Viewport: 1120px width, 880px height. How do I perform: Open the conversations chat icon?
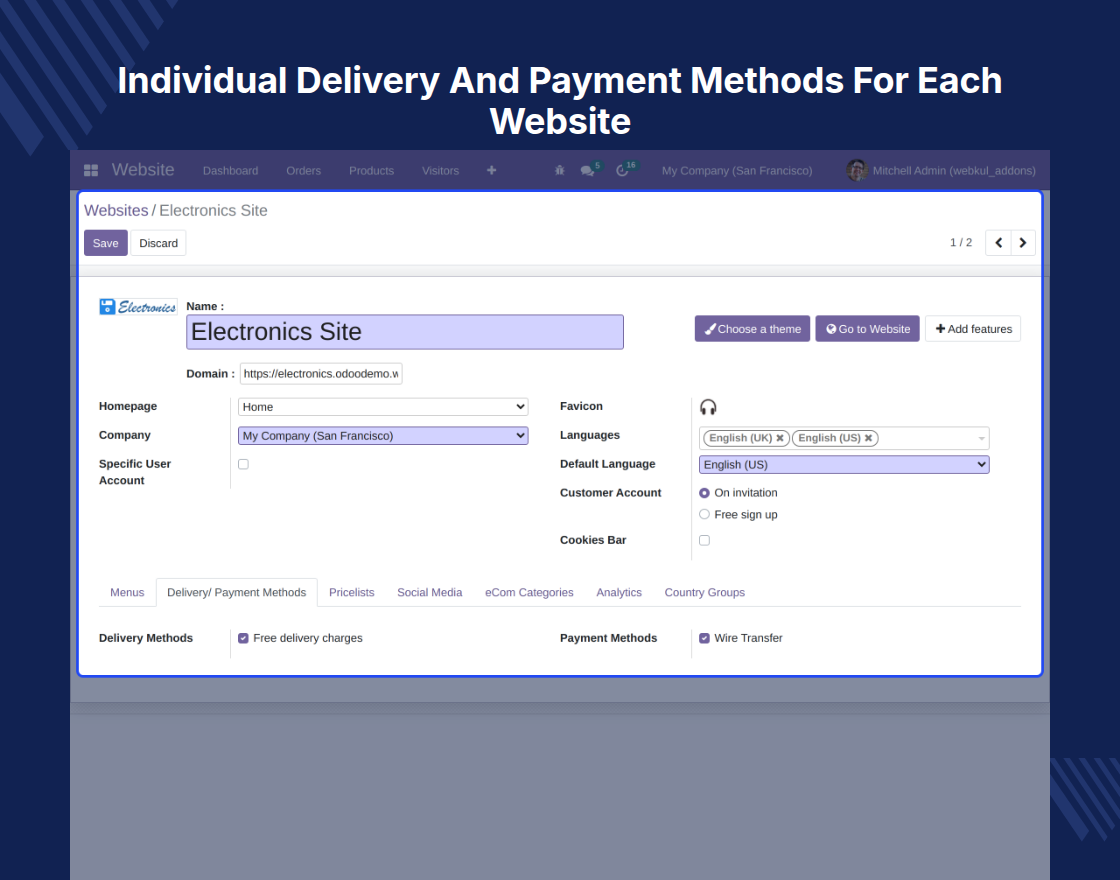(x=587, y=170)
